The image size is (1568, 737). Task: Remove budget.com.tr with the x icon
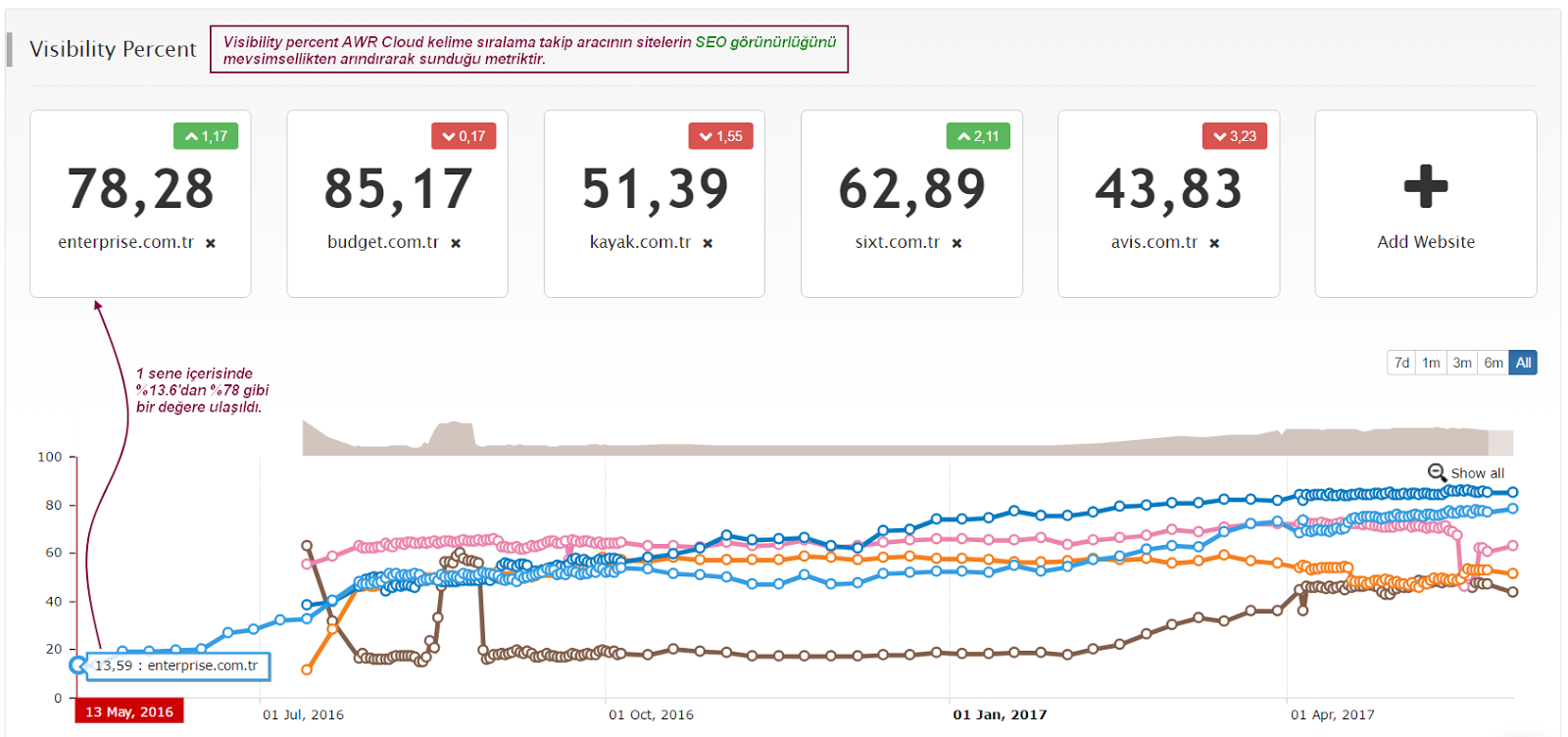point(456,243)
